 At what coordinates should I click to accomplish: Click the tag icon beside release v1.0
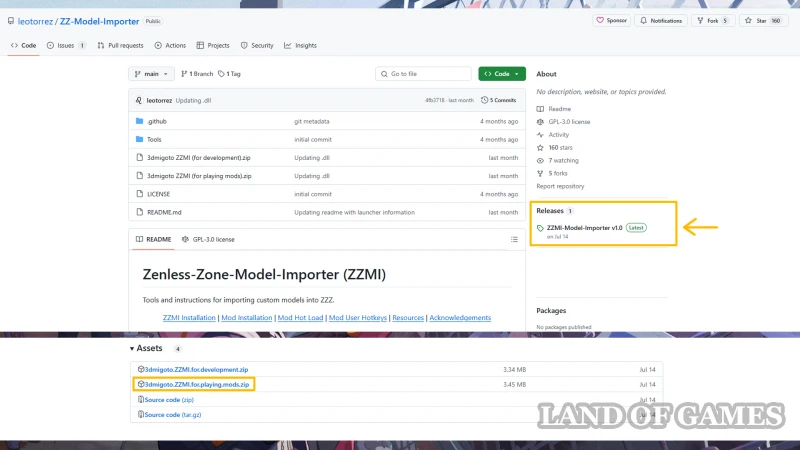540,228
